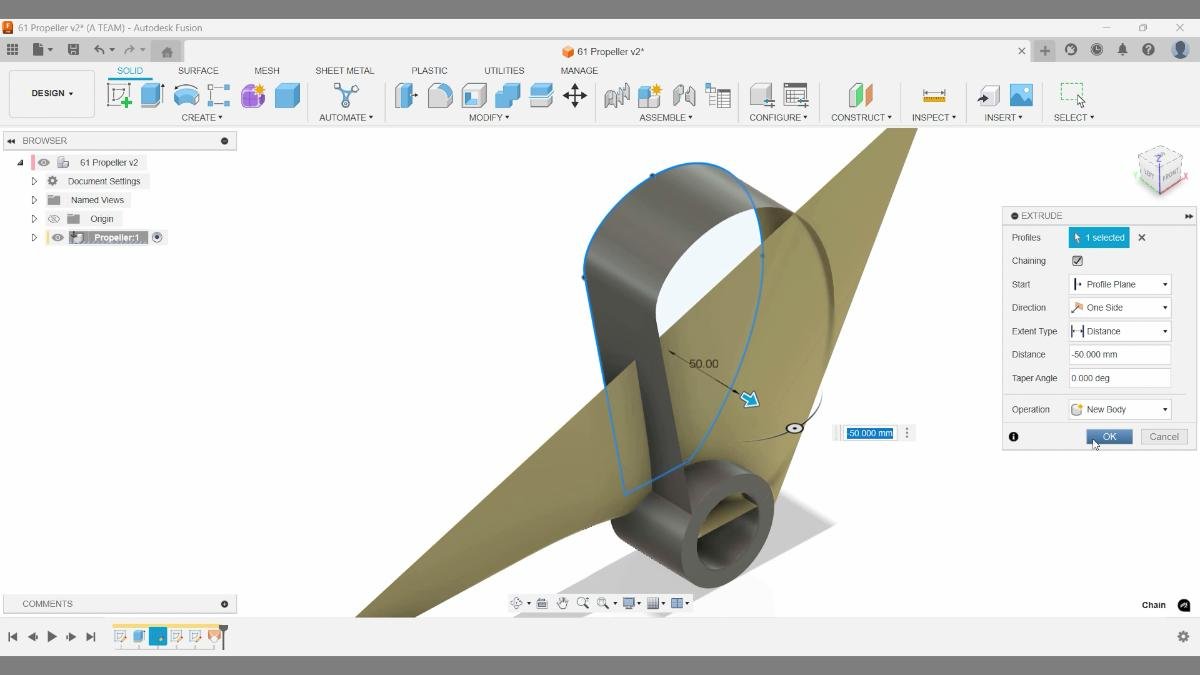This screenshot has height=675, width=1200.
Task: Select the -50.000 mm distance input field
Action: (x=1119, y=354)
